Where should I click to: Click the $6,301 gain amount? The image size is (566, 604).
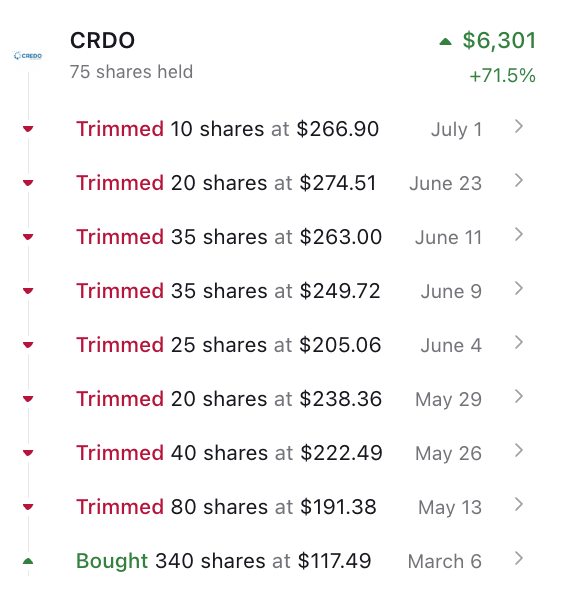tap(499, 40)
